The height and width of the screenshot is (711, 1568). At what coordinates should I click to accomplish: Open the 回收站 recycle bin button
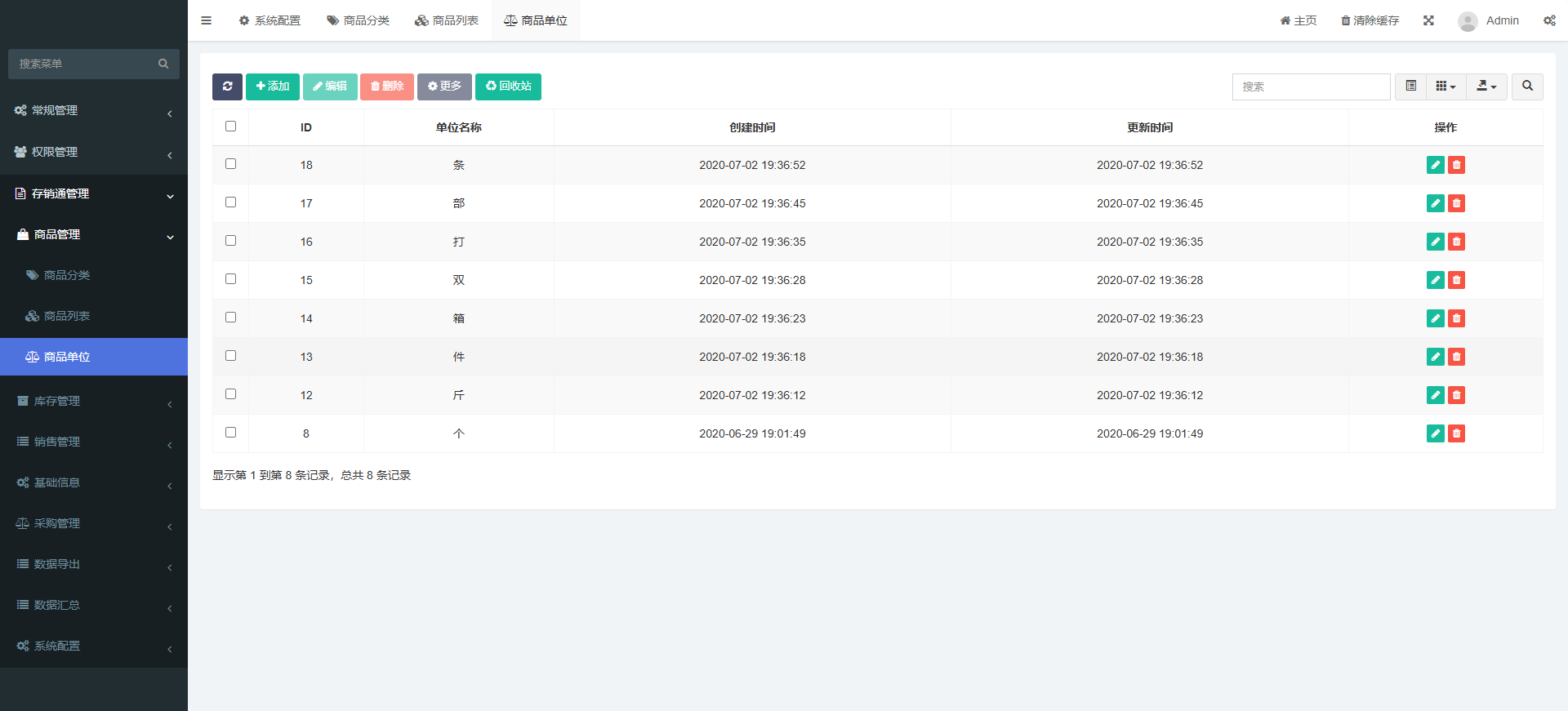508,87
